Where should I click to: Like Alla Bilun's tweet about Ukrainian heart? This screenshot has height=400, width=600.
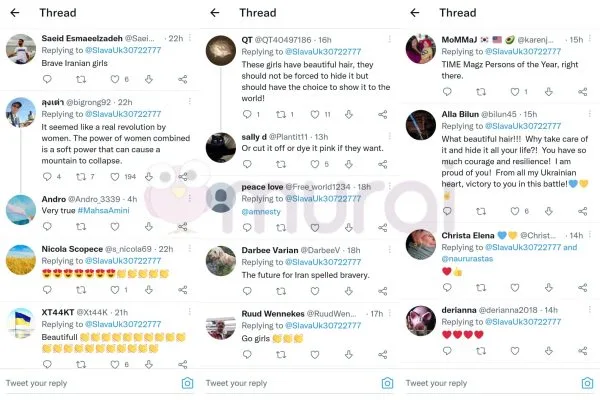pyautogui.click(x=515, y=211)
